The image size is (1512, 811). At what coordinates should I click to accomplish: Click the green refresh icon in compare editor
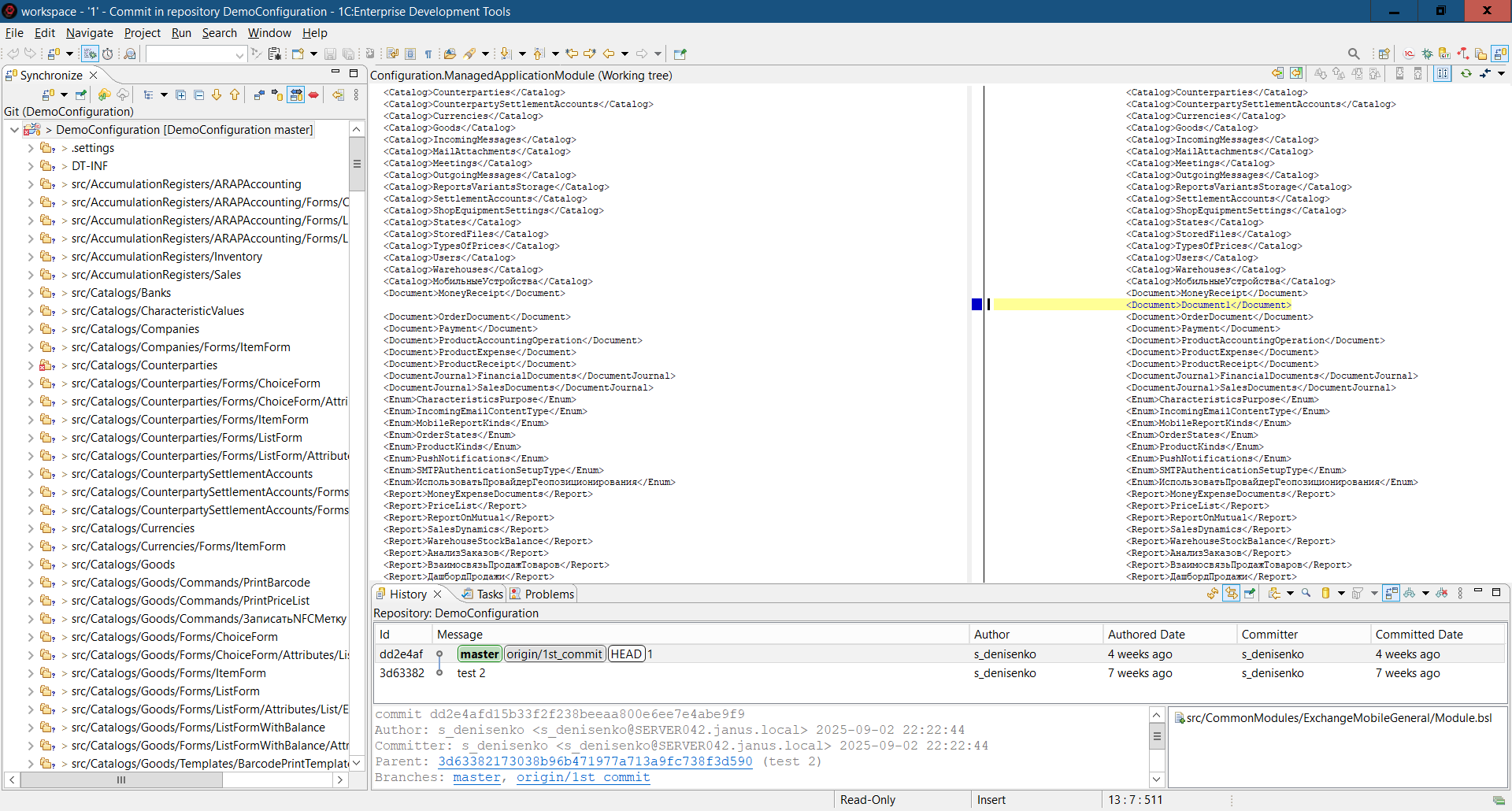coord(1466,73)
